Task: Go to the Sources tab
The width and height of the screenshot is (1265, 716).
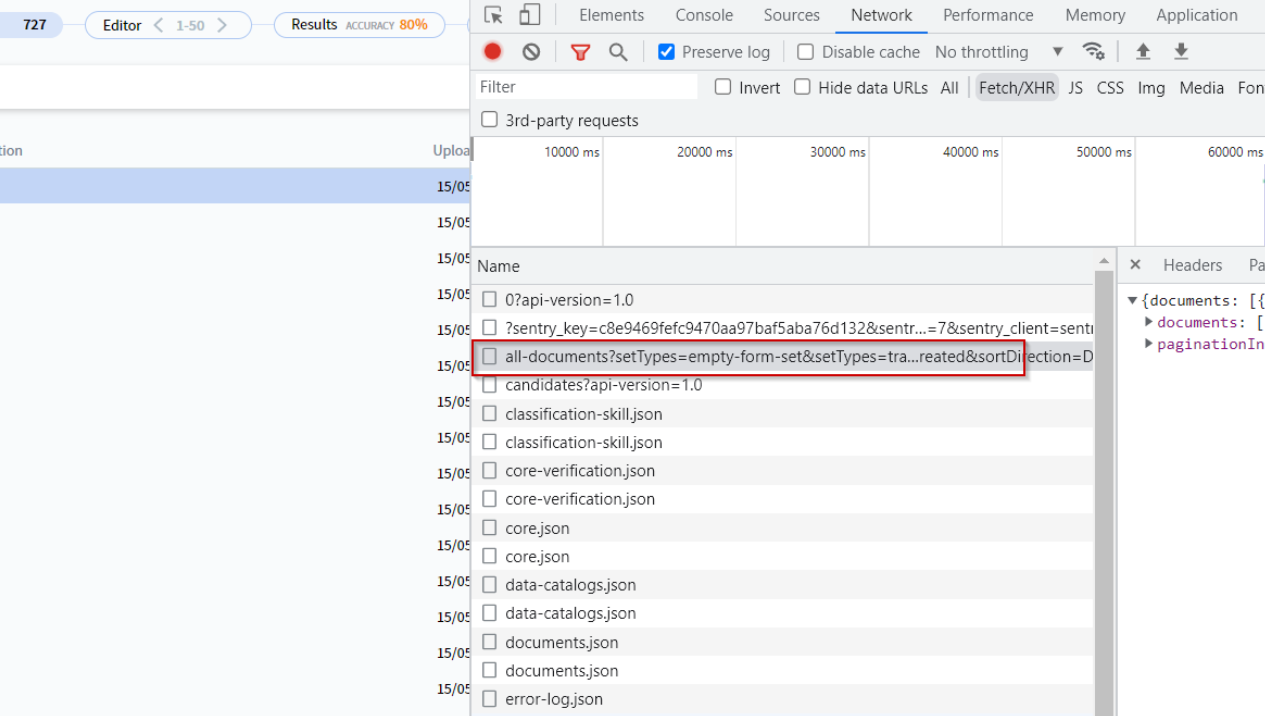Action: pyautogui.click(x=791, y=15)
